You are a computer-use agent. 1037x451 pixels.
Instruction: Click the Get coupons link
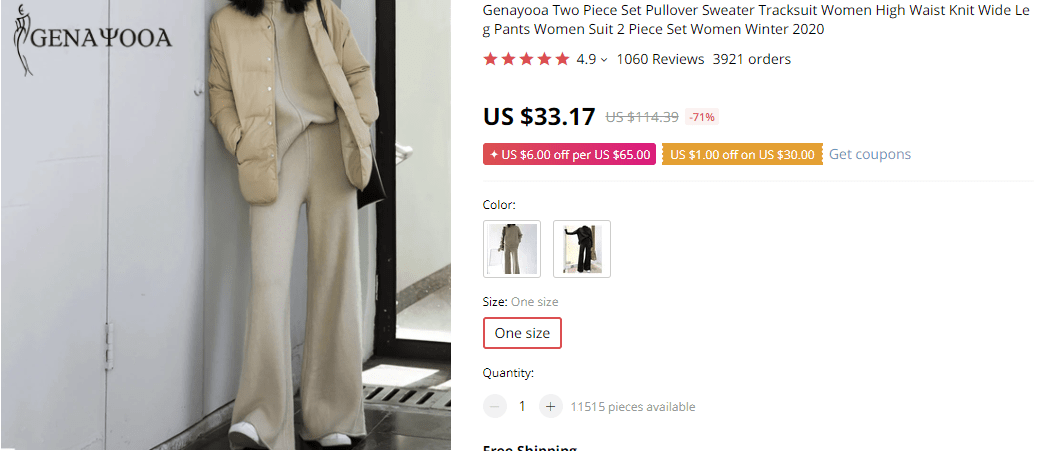click(x=870, y=154)
